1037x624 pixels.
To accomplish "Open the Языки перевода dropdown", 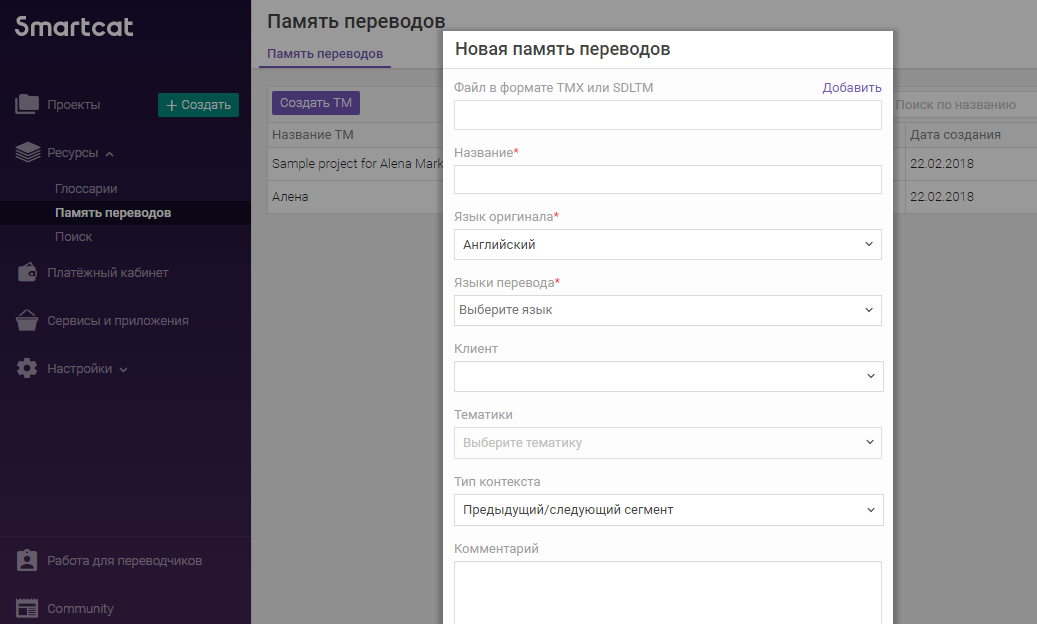I will click(667, 310).
